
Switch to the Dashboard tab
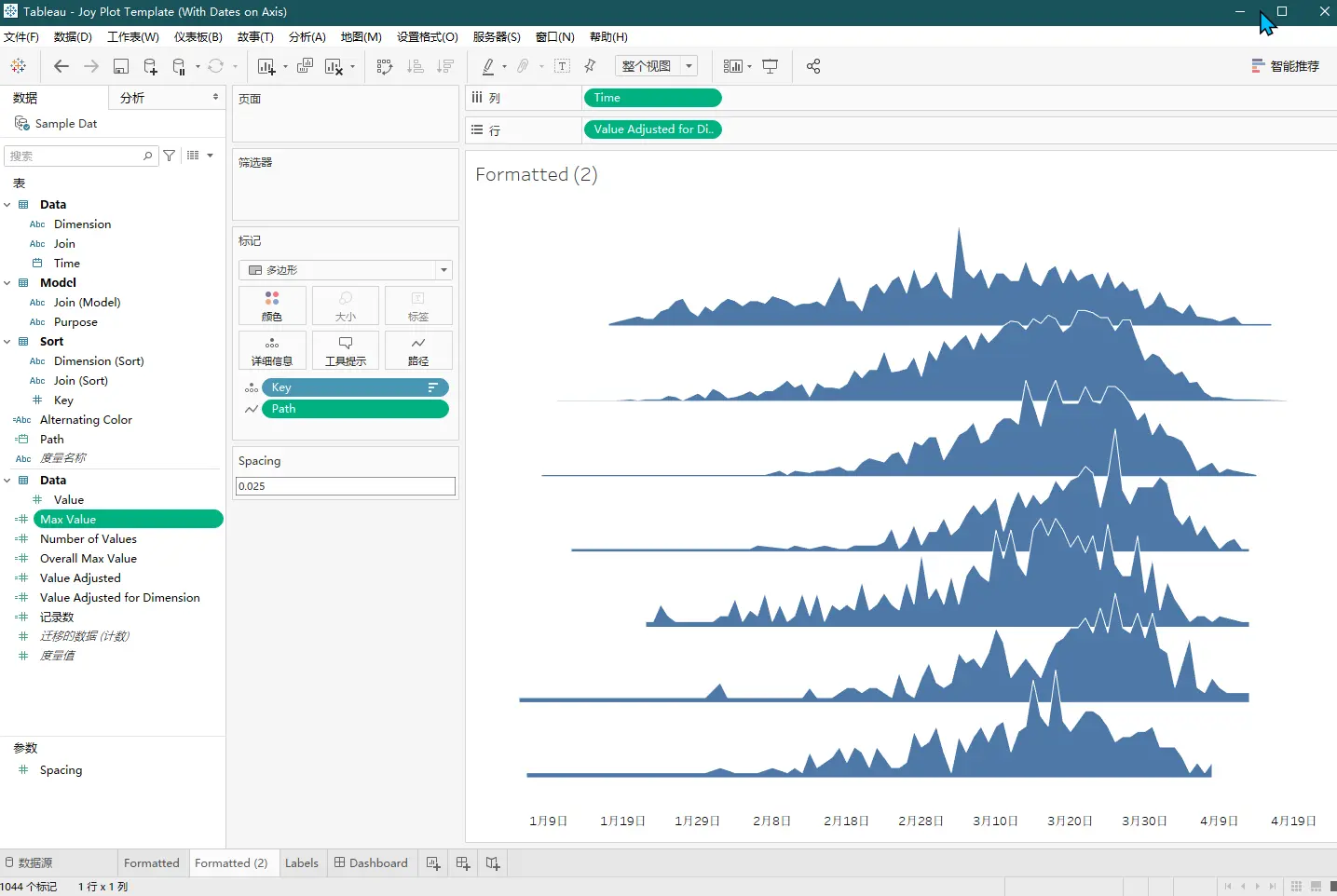tap(371, 863)
